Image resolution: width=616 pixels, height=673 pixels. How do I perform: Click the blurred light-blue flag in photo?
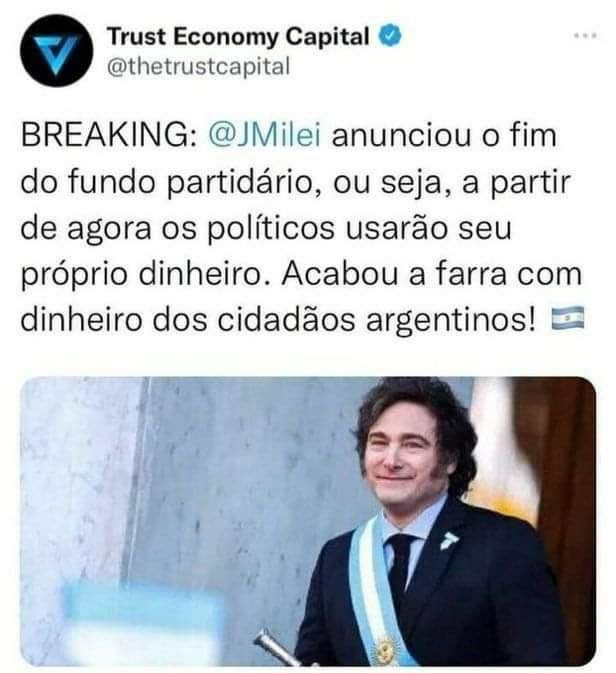coord(142,622)
